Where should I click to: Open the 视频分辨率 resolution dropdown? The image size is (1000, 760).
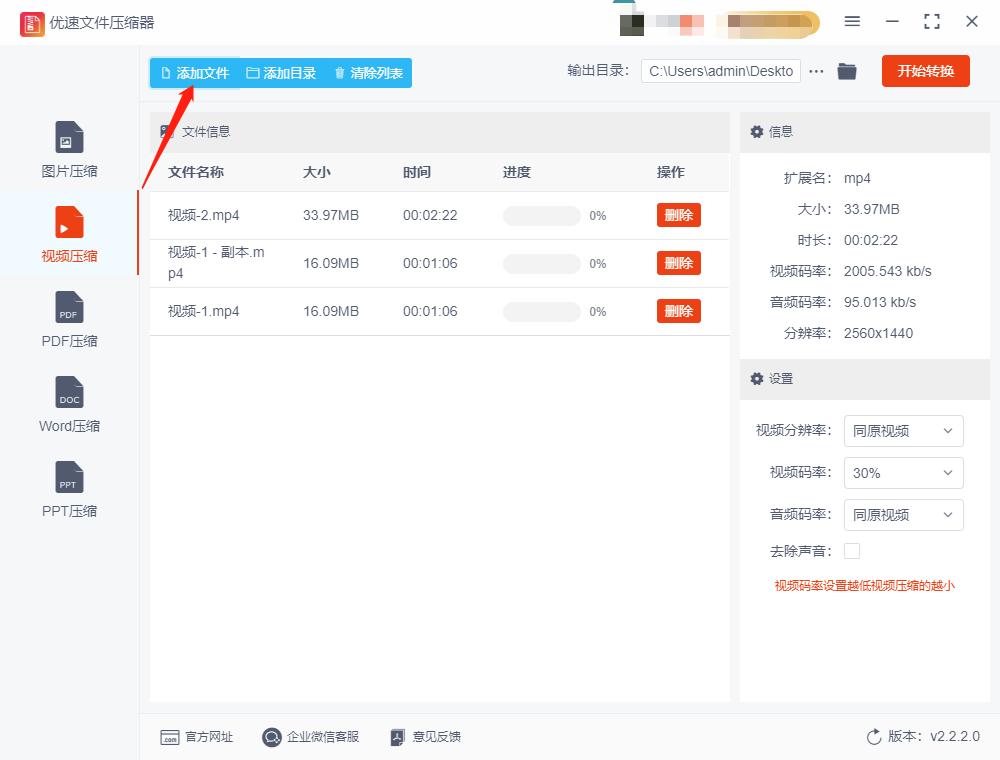pyautogui.click(x=903, y=431)
